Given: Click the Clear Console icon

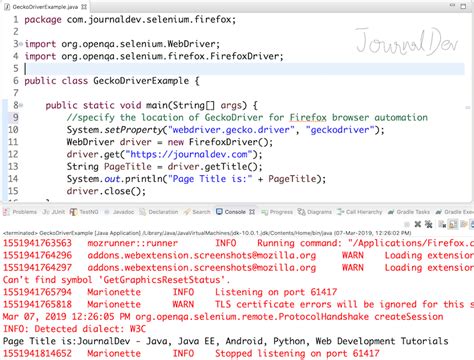Looking at the screenshot, I should pyautogui.click(x=442, y=224).
